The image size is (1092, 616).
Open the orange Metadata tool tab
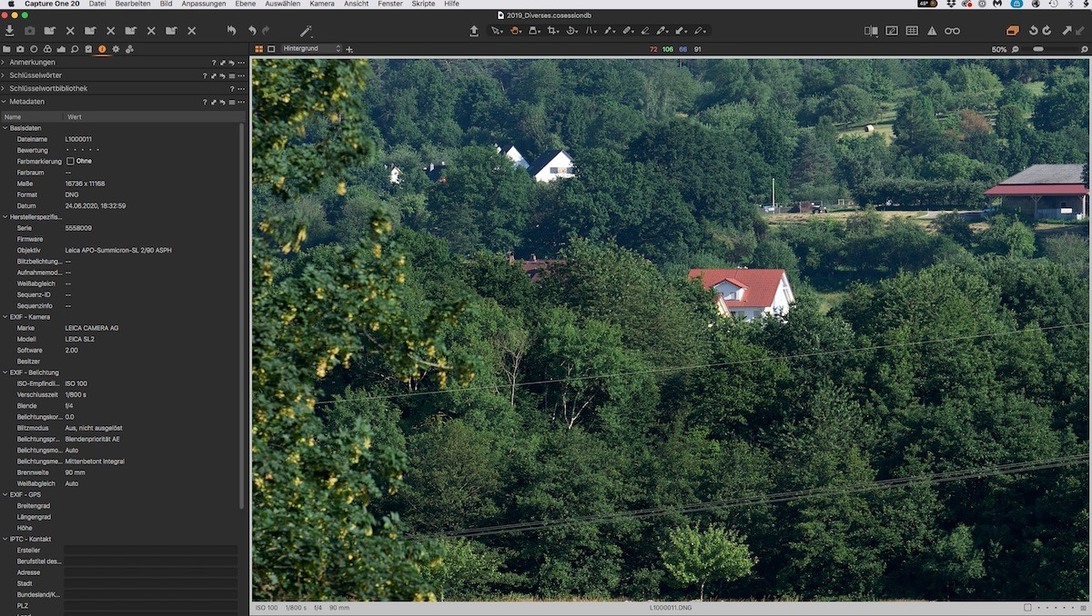[x=102, y=49]
